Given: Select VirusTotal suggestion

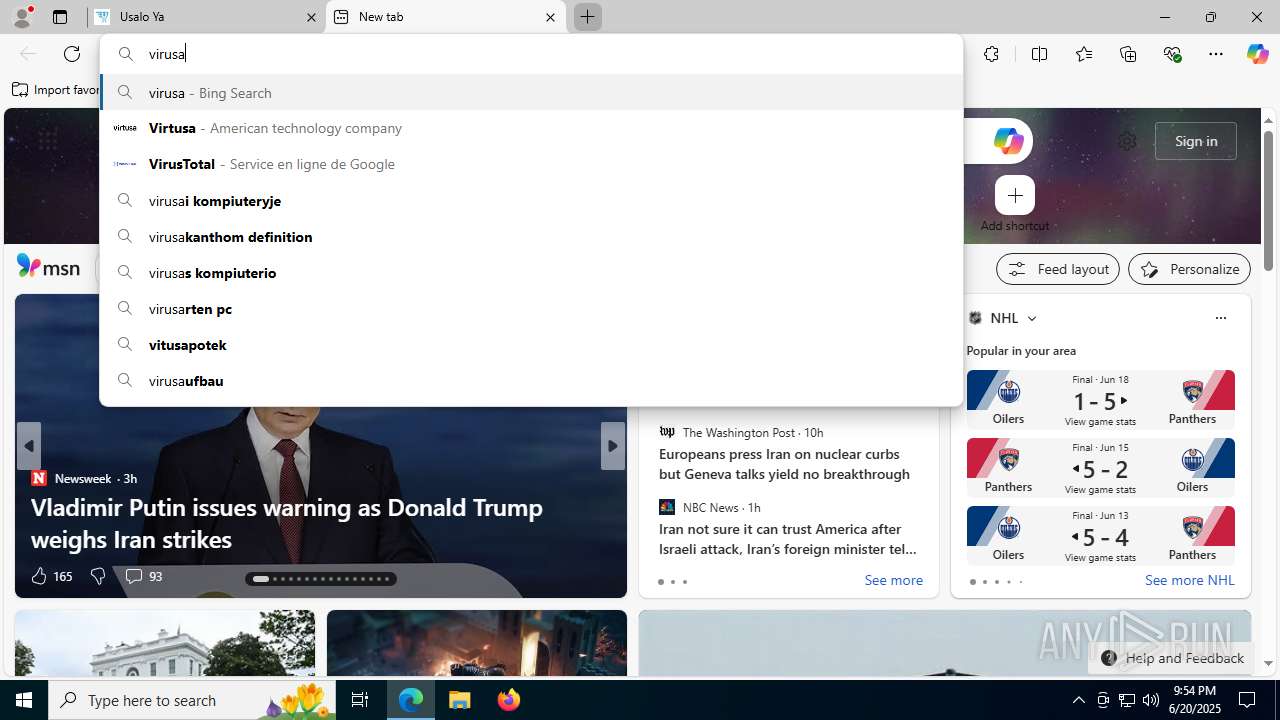Looking at the screenshot, I should coord(531,164).
